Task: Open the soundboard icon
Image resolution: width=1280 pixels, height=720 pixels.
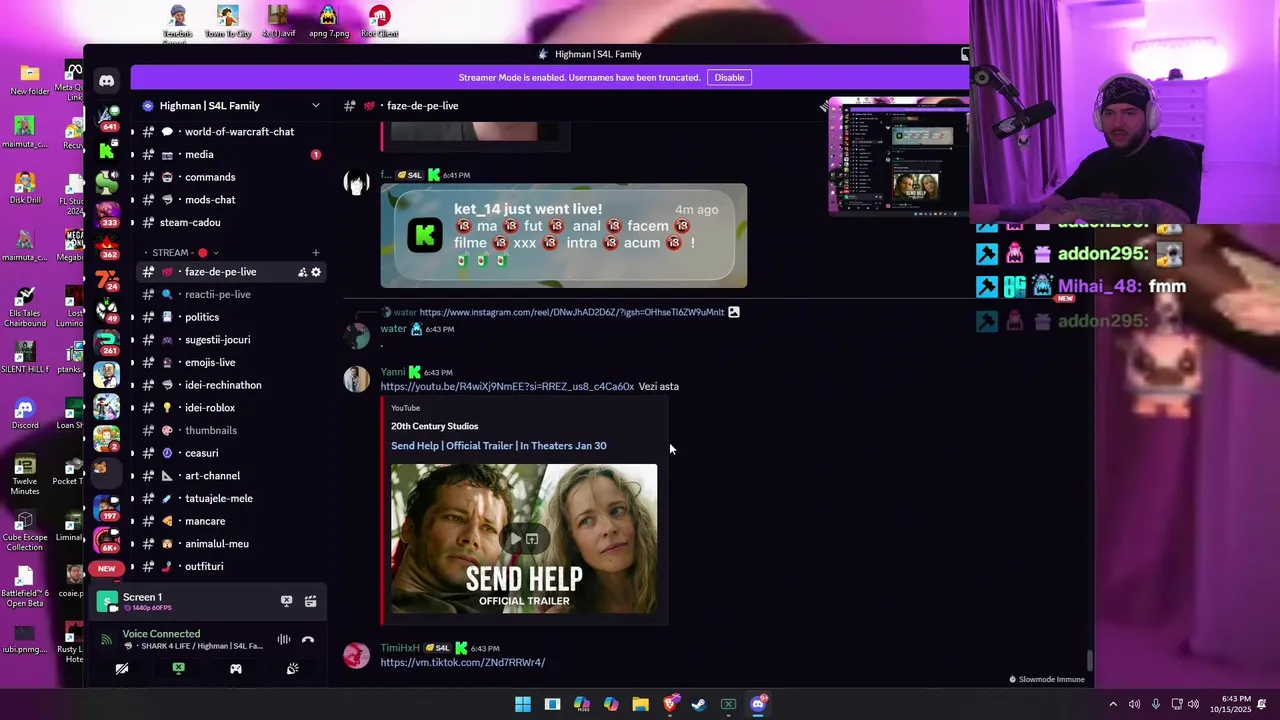Action: pyautogui.click(x=292, y=669)
